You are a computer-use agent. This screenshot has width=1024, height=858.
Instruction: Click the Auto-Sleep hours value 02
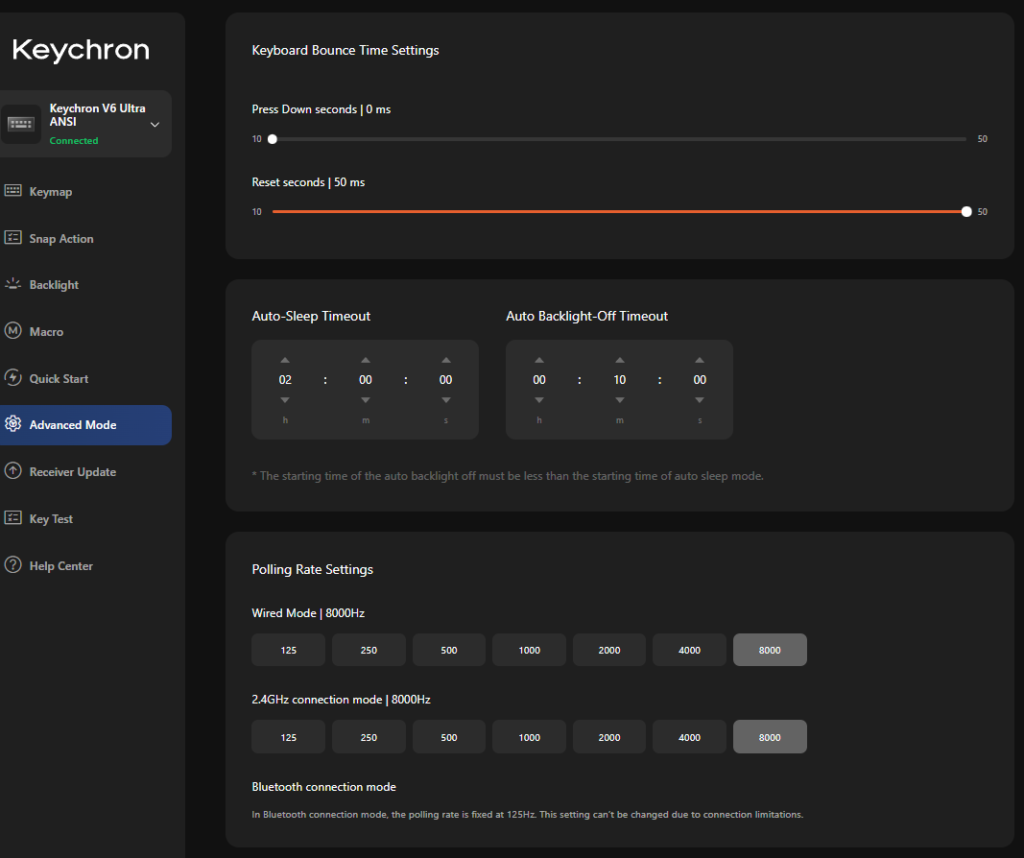pyautogui.click(x=285, y=380)
